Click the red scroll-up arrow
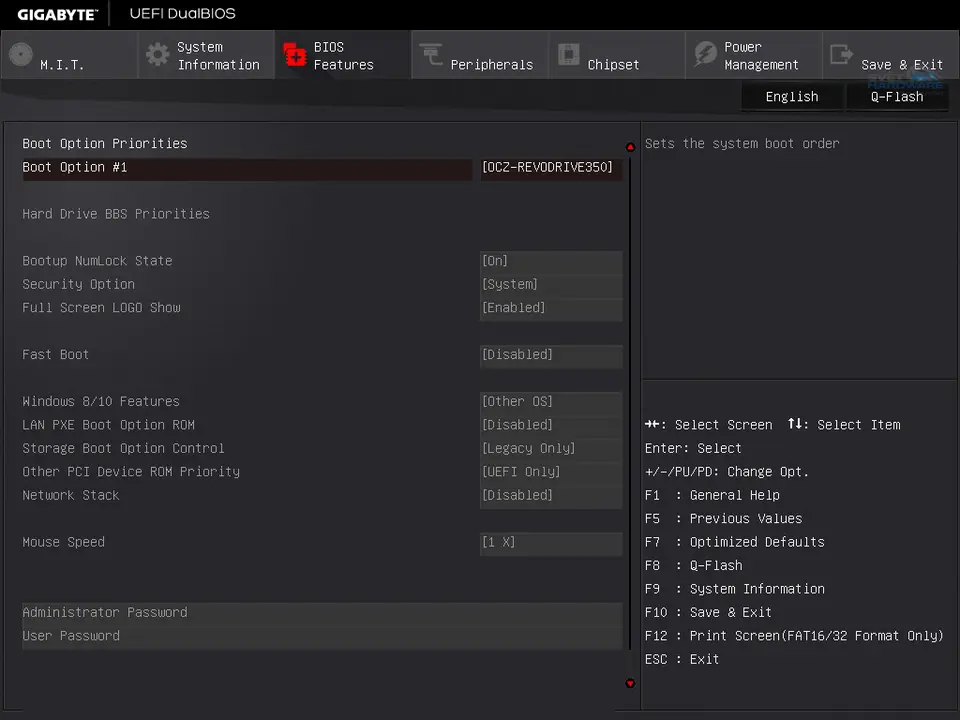This screenshot has width=960, height=720. click(630, 147)
